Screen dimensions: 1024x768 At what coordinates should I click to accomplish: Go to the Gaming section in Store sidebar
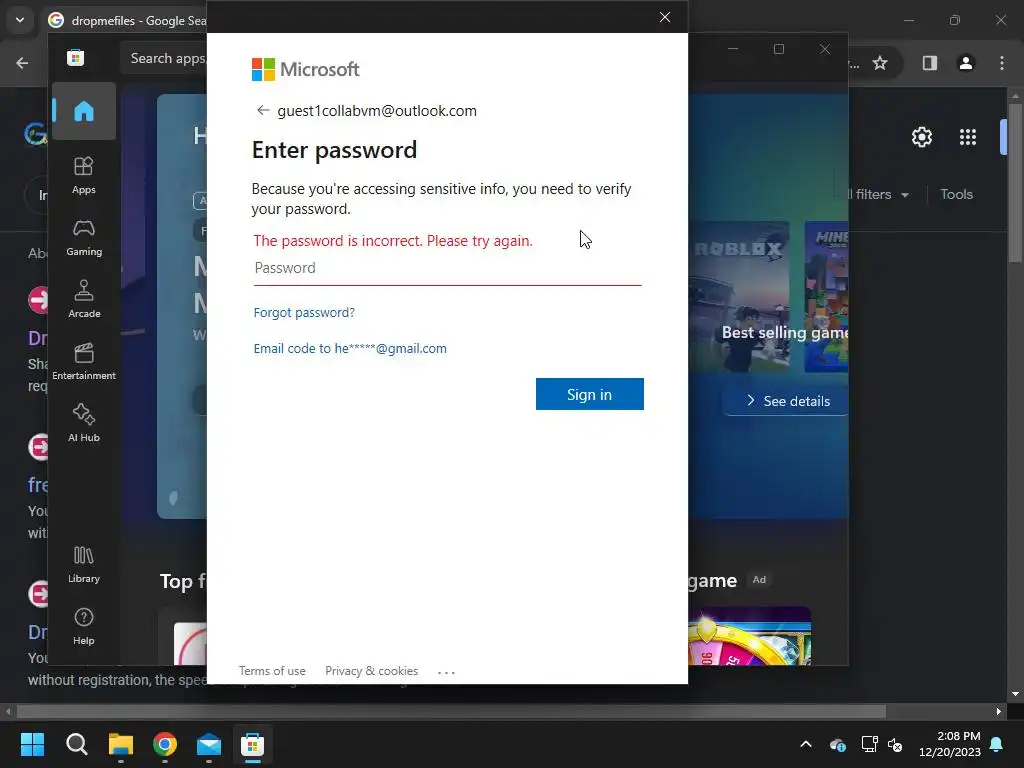coord(84,237)
